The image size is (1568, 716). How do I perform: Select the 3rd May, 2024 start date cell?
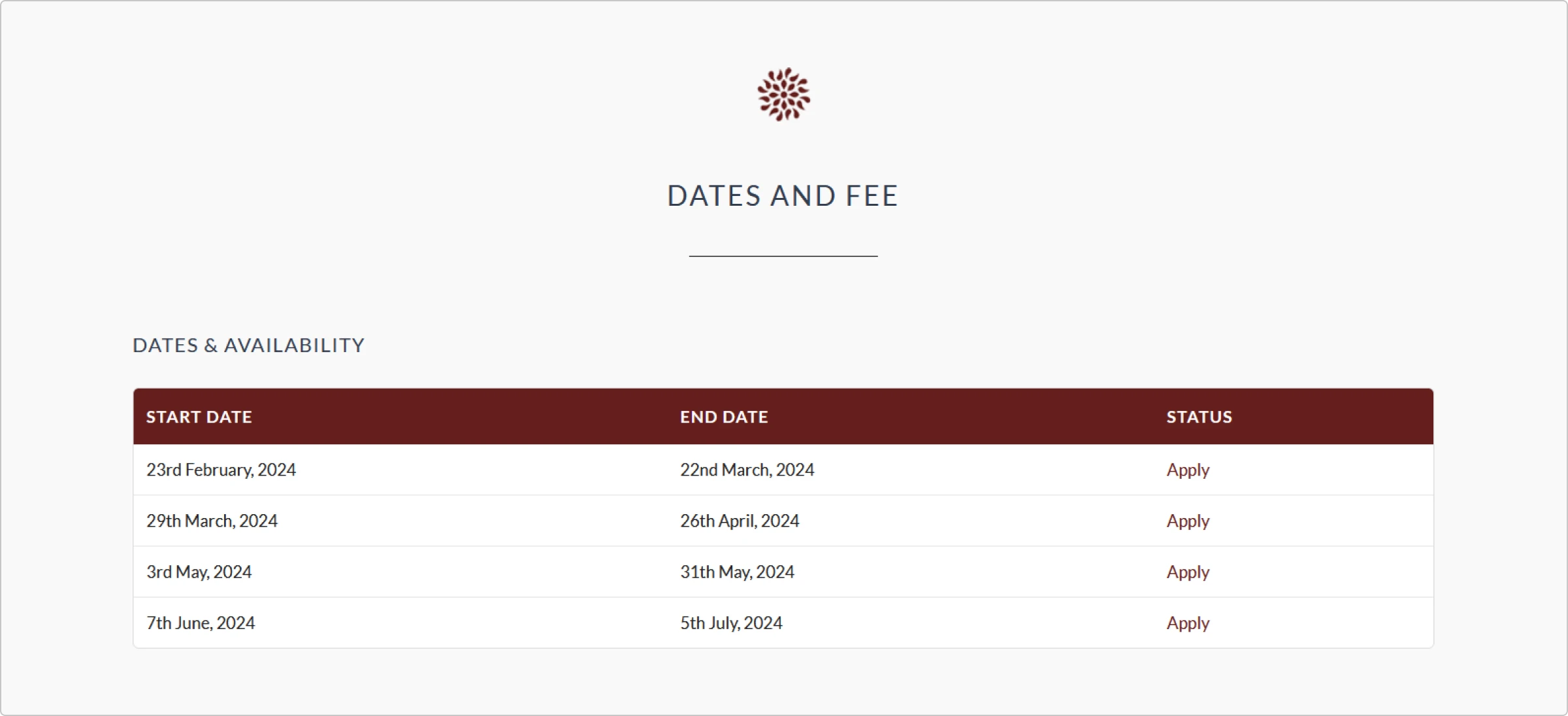[199, 572]
